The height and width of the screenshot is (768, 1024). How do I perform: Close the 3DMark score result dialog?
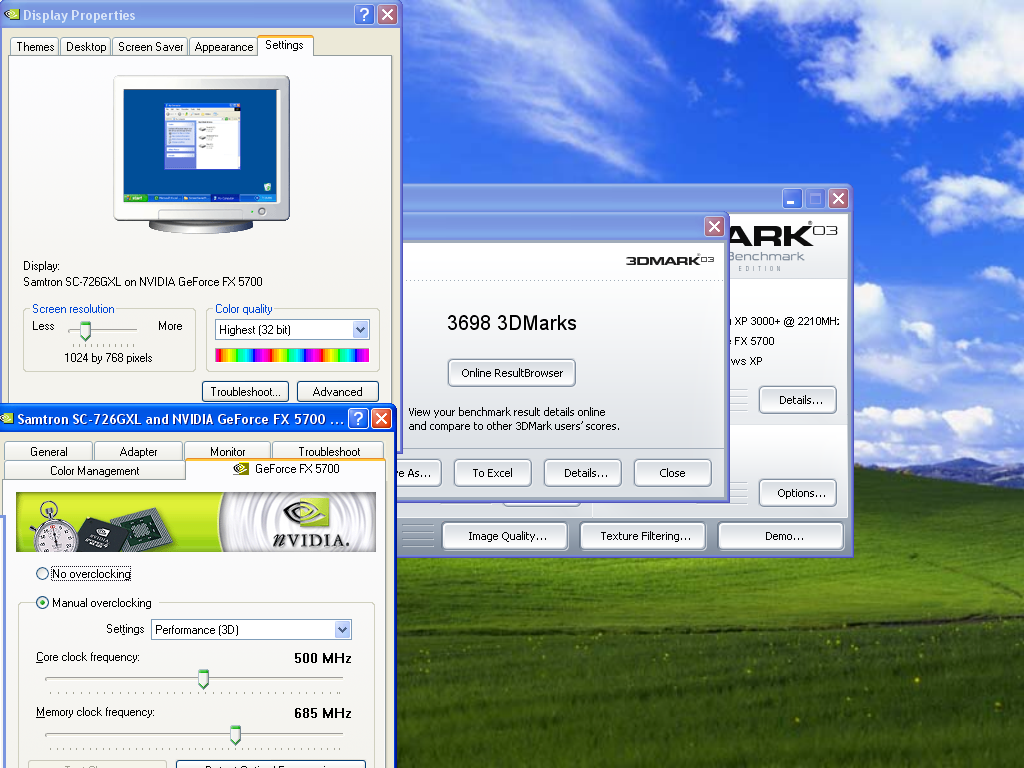(x=714, y=227)
